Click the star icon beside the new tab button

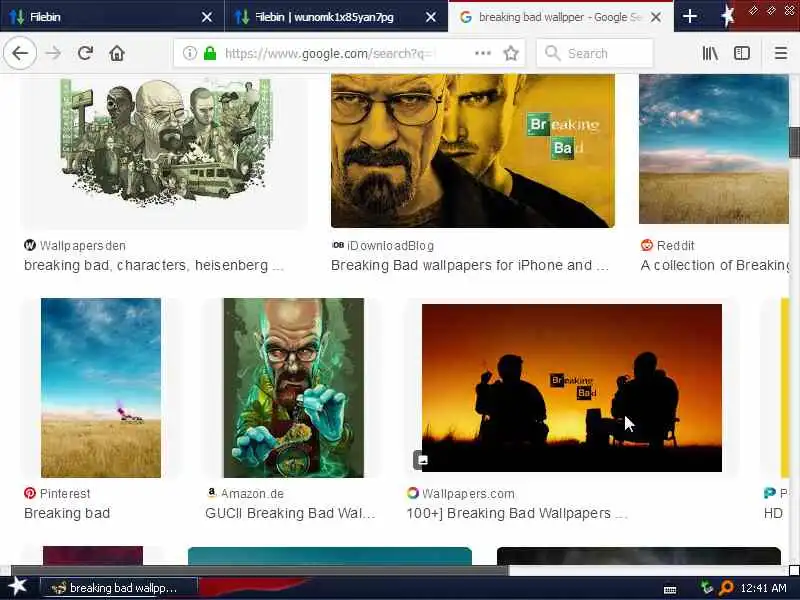coord(728,16)
